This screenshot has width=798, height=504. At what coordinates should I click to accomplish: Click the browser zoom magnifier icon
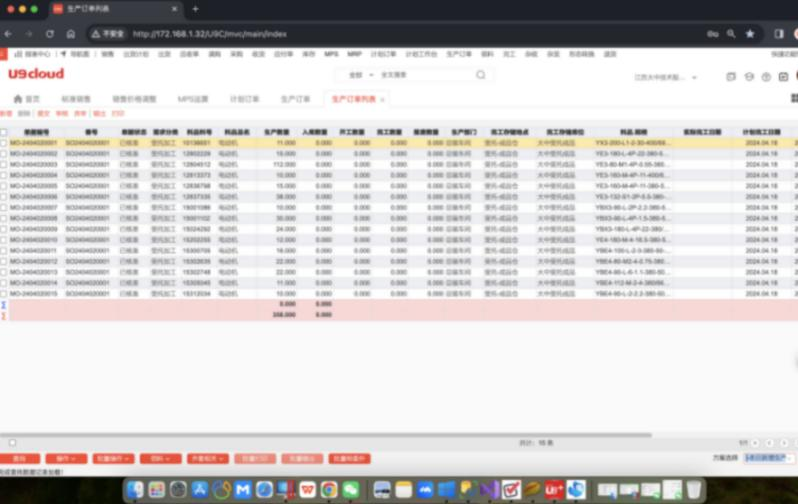pyautogui.click(x=732, y=33)
